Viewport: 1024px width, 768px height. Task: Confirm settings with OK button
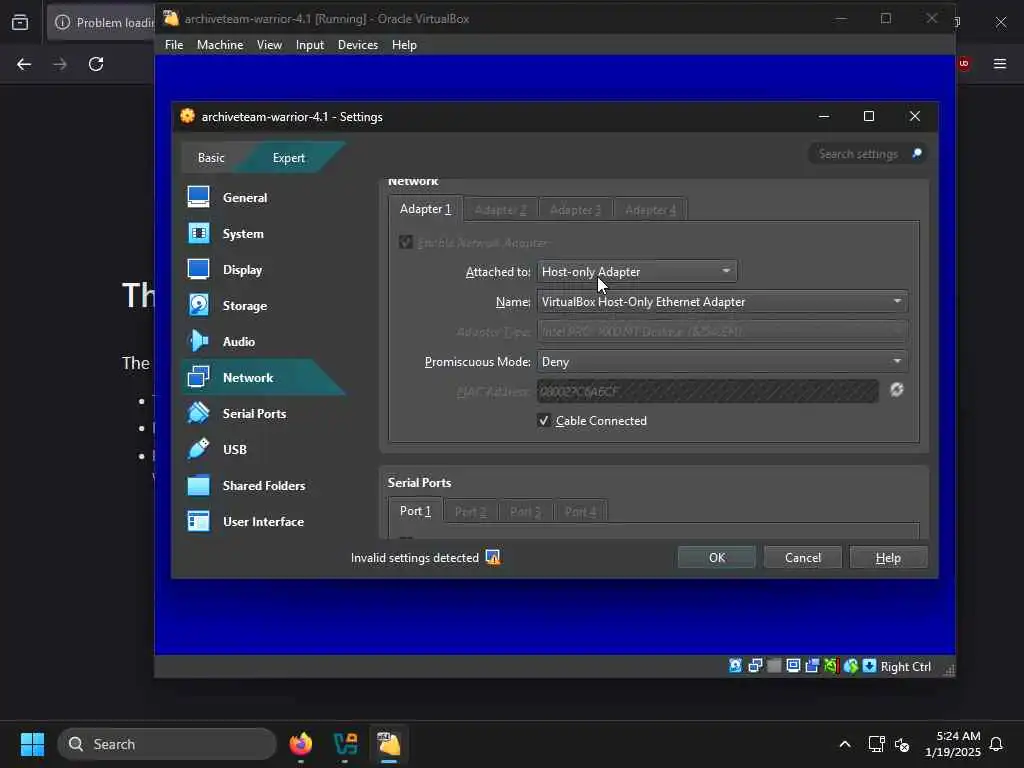pos(716,557)
